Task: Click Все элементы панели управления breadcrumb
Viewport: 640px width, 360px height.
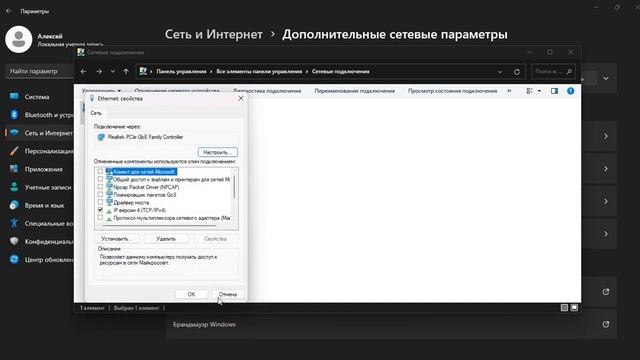Action: [x=259, y=71]
